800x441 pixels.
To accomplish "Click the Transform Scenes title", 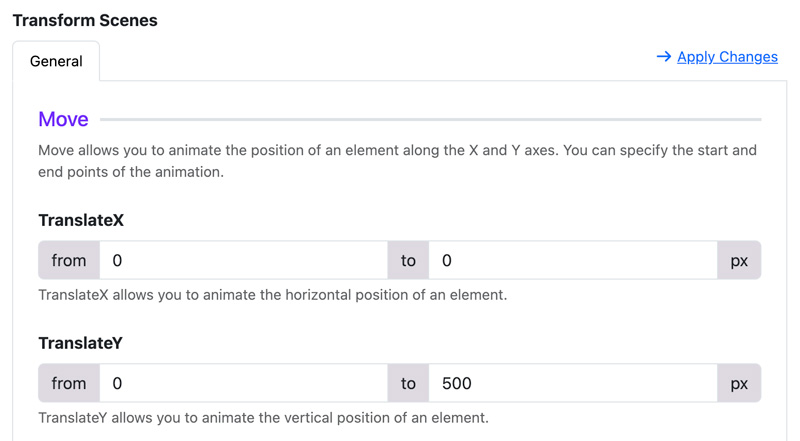I will [x=85, y=20].
